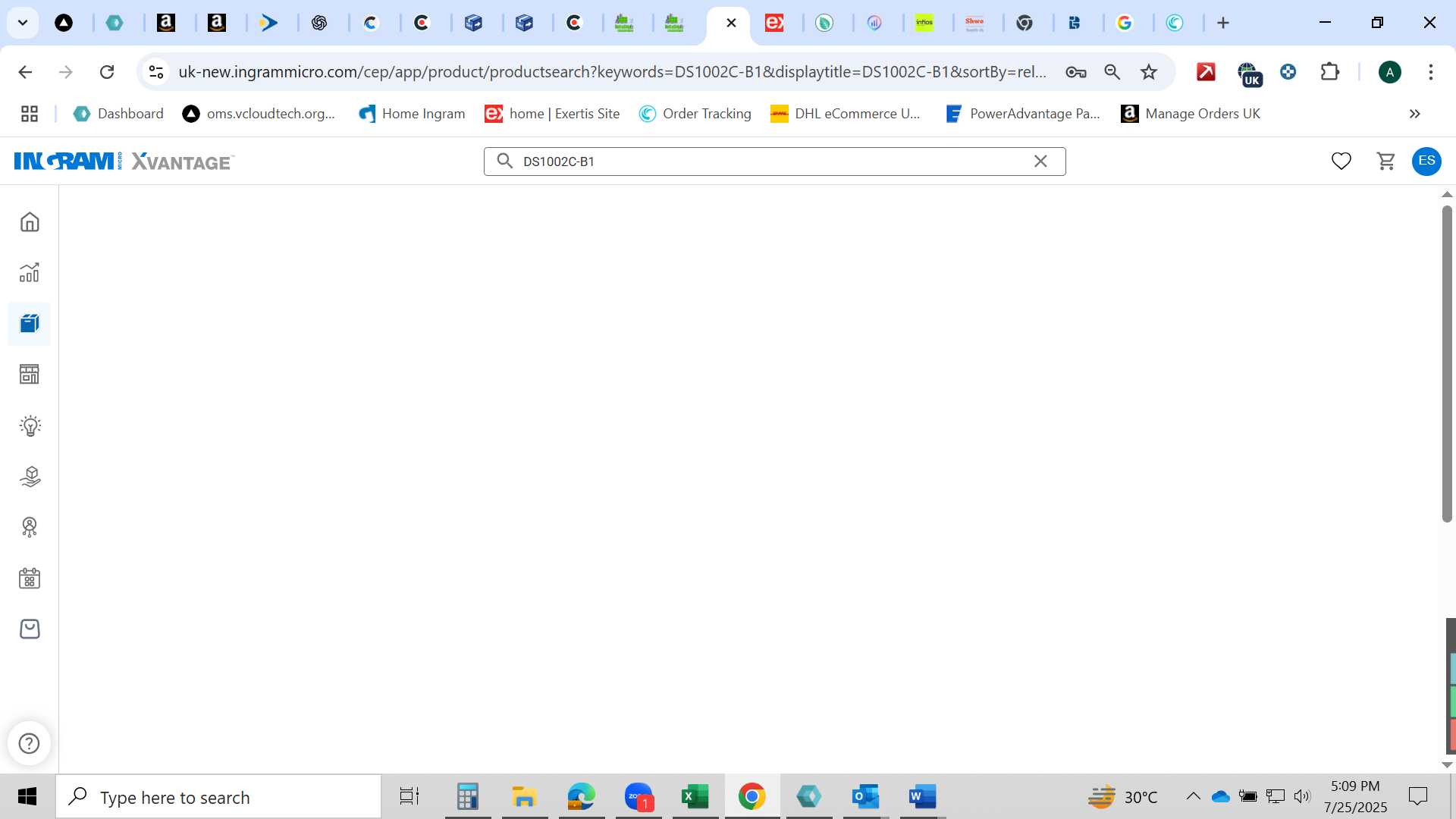The width and height of the screenshot is (1456, 819).
Task: Open the lightbulb insights icon in sidebar
Action: 30,425
